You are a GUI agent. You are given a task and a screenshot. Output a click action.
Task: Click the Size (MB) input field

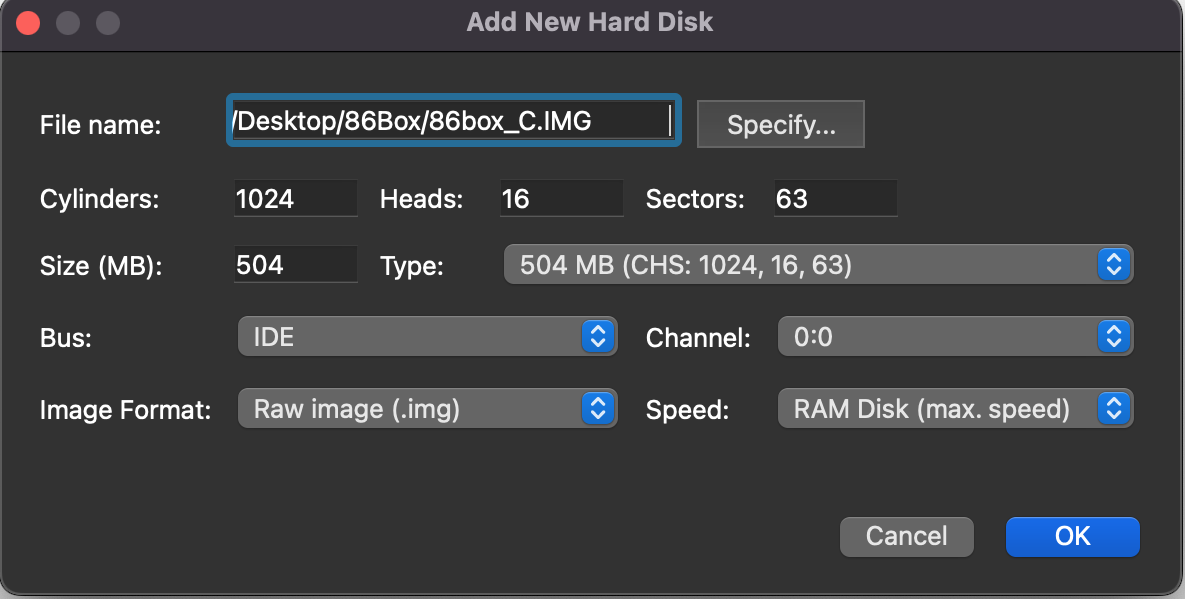coord(295,265)
